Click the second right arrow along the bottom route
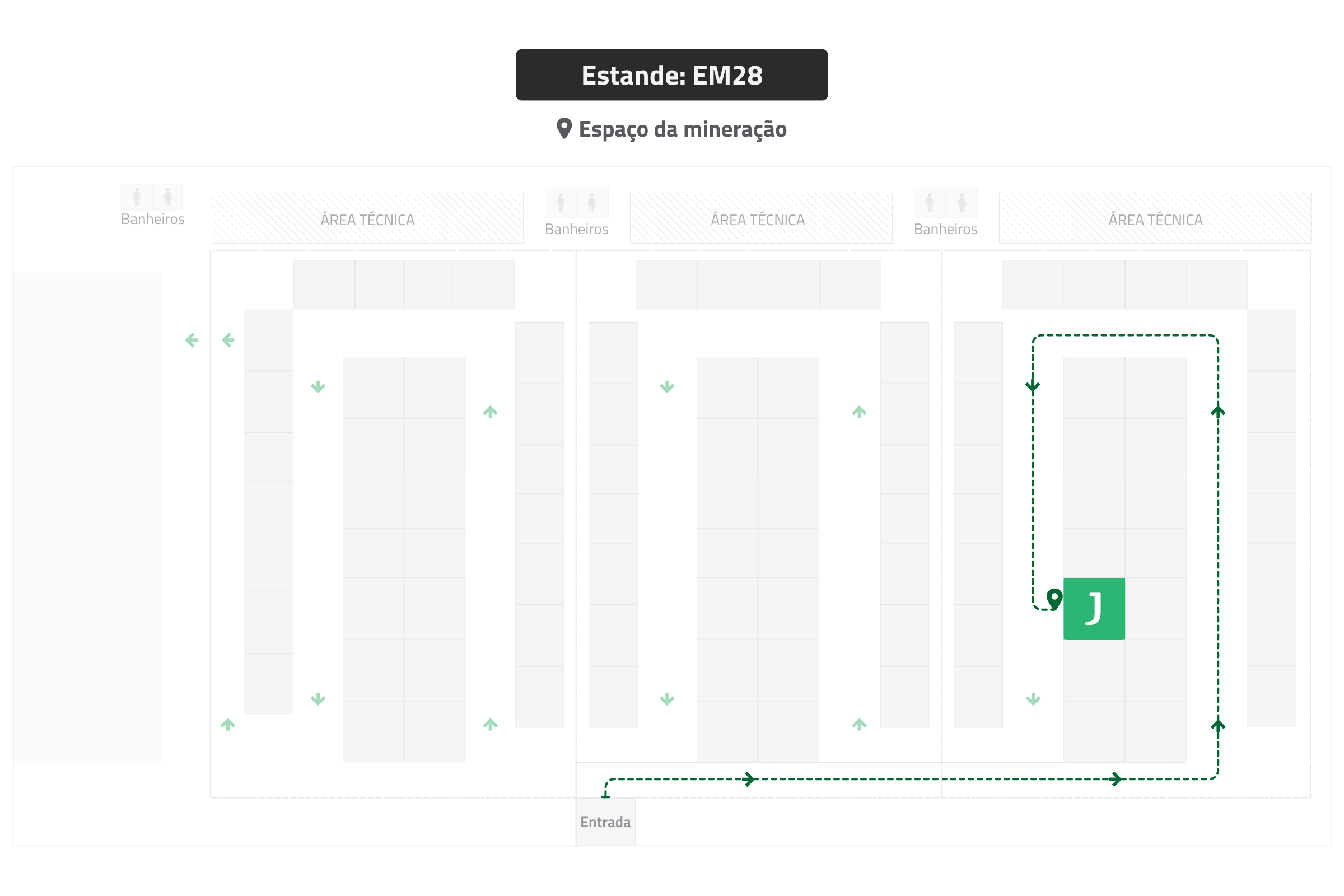The height and width of the screenshot is (896, 1344). click(1116, 779)
